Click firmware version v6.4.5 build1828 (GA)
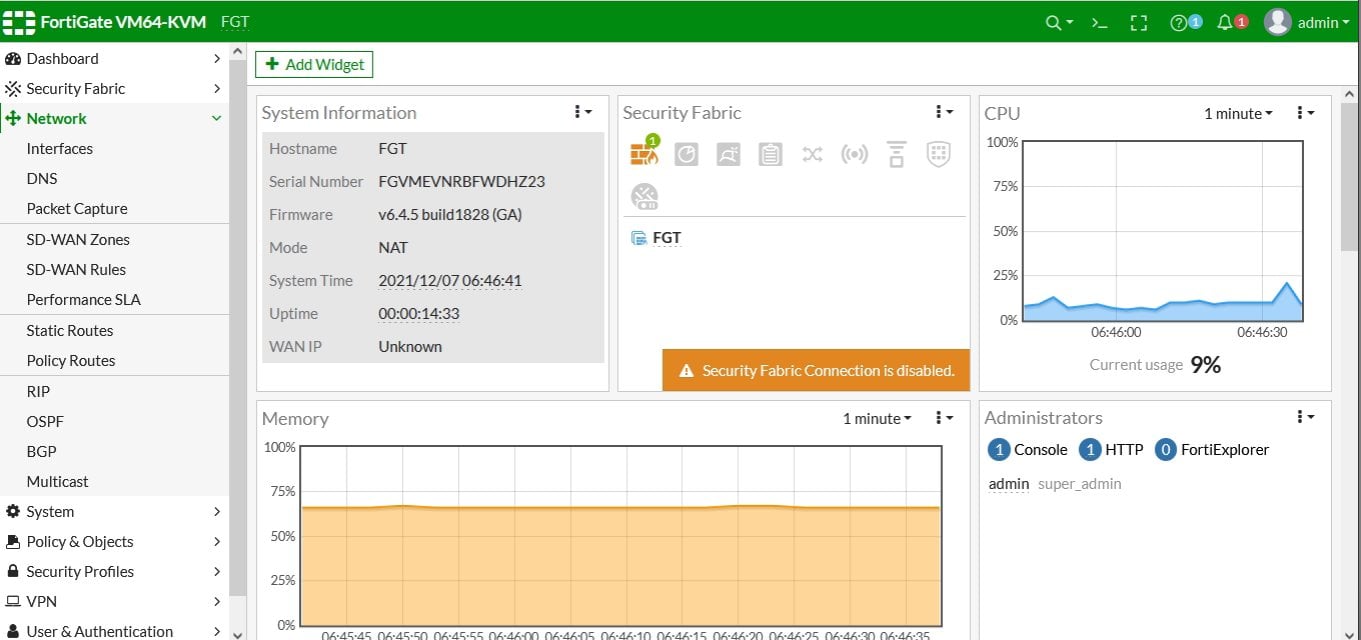 pos(450,215)
